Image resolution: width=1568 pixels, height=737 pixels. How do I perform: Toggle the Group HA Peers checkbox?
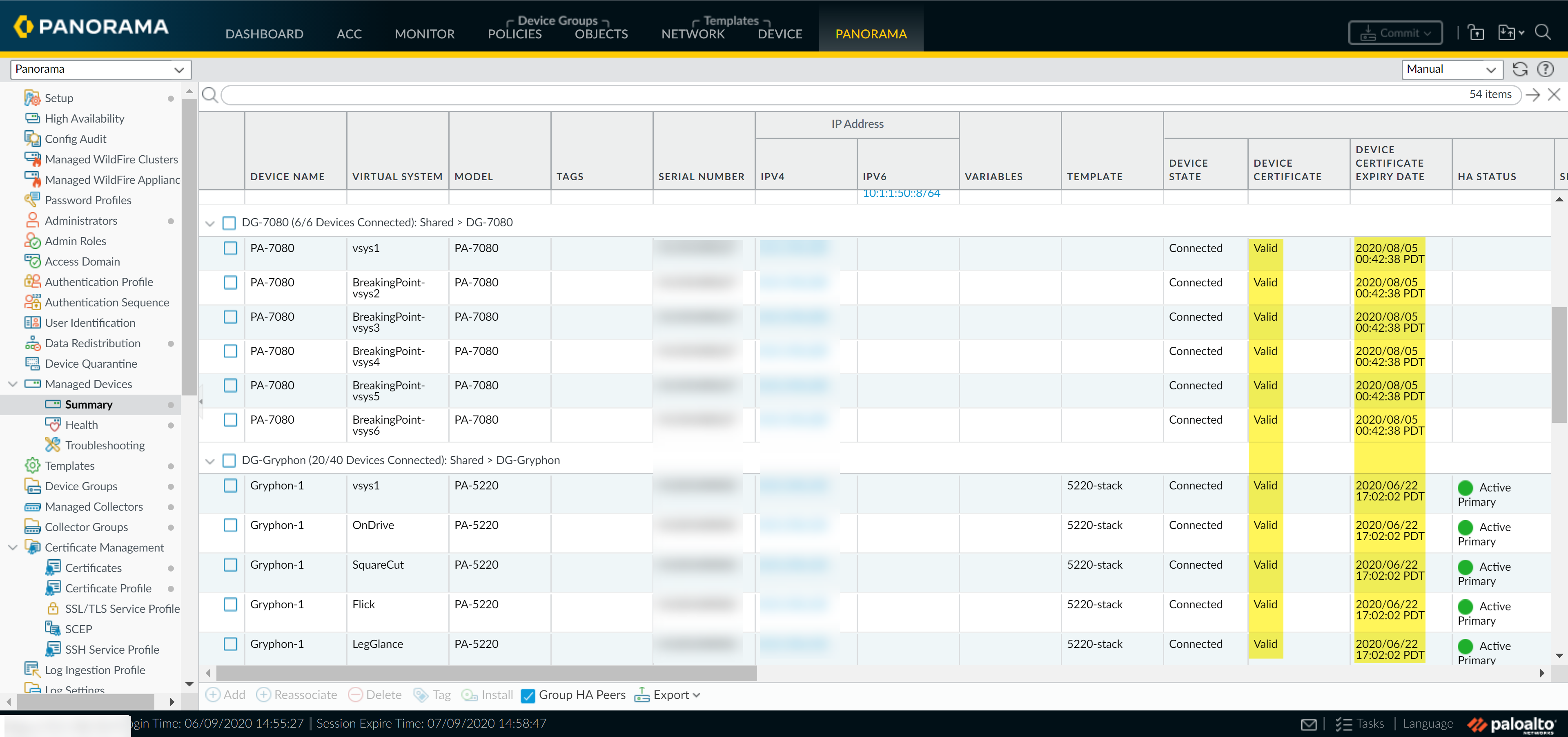point(528,696)
